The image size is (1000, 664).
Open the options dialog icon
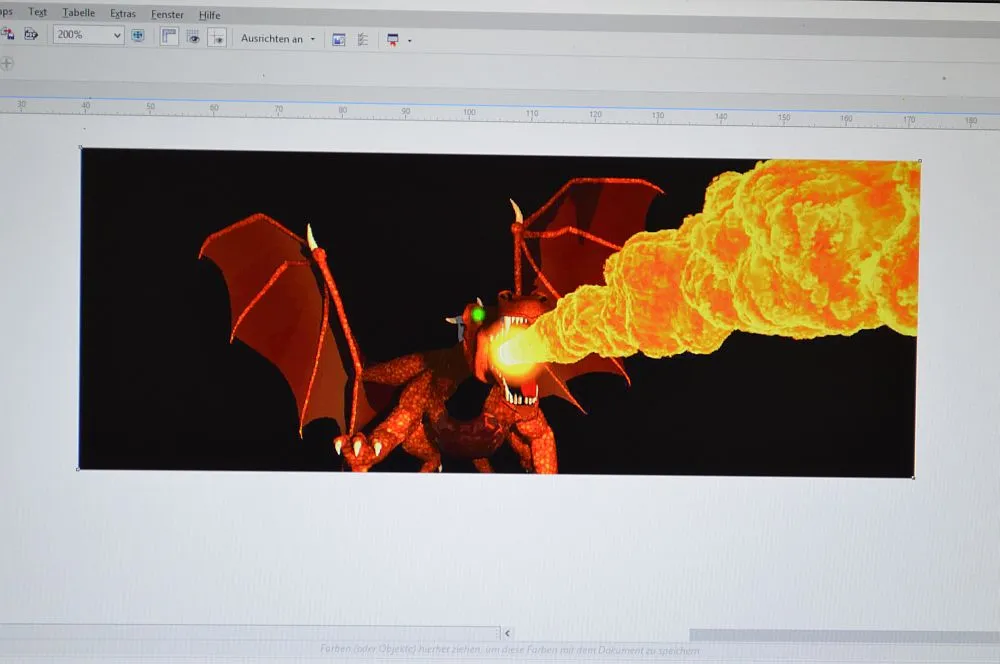pyautogui.click(x=363, y=40)
